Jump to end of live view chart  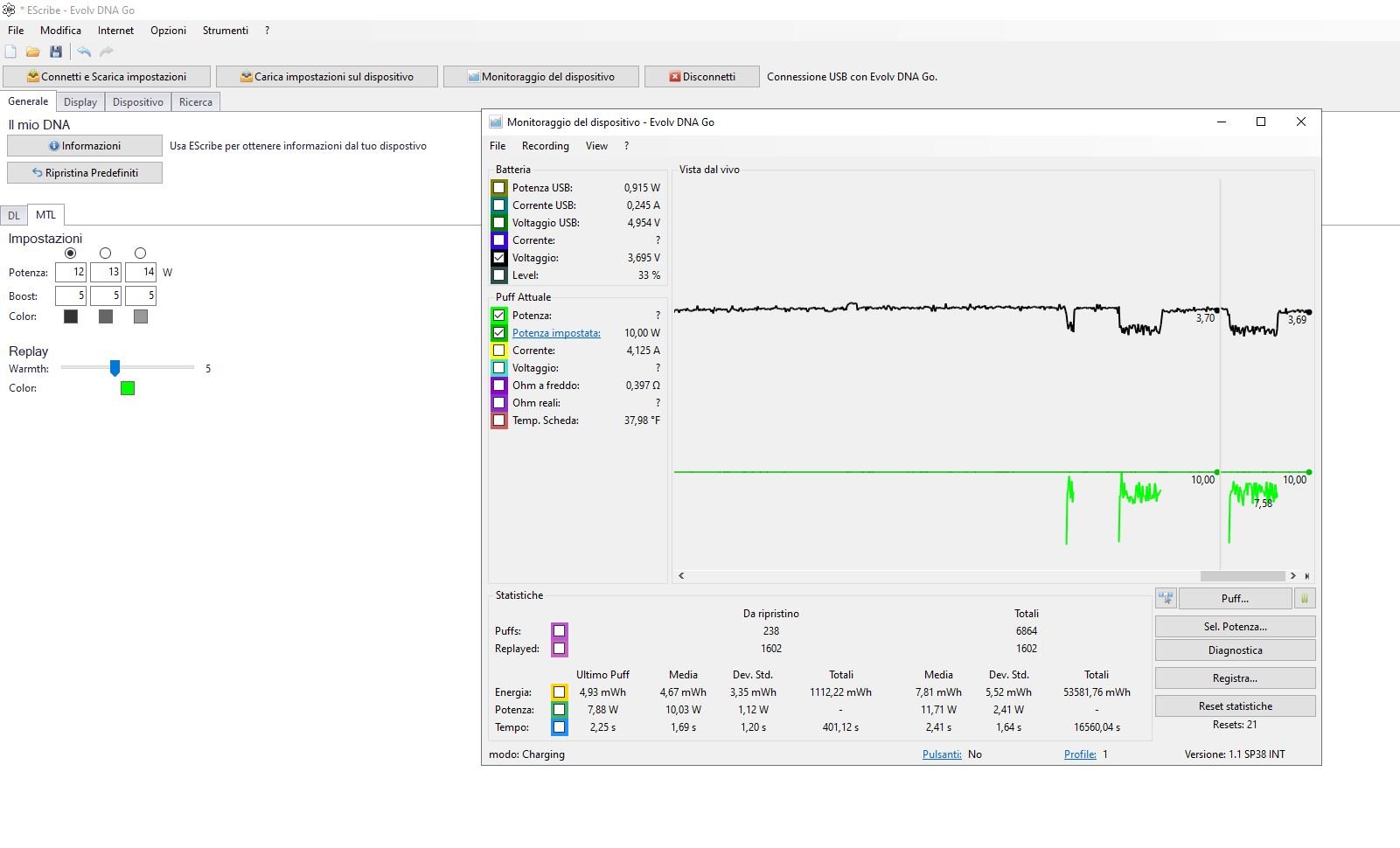pos(1307,576)
